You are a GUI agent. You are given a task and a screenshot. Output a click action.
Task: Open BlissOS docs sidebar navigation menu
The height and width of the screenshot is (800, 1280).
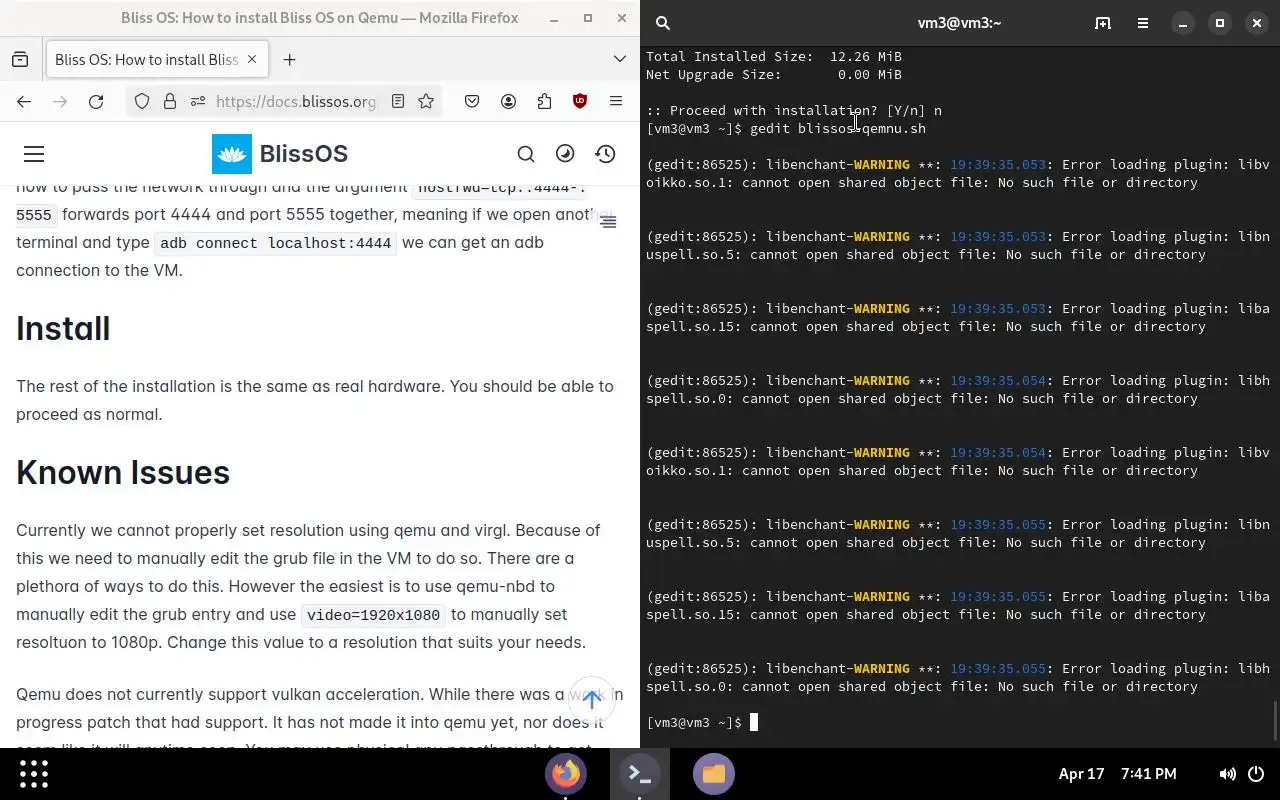tap(34, 154)
